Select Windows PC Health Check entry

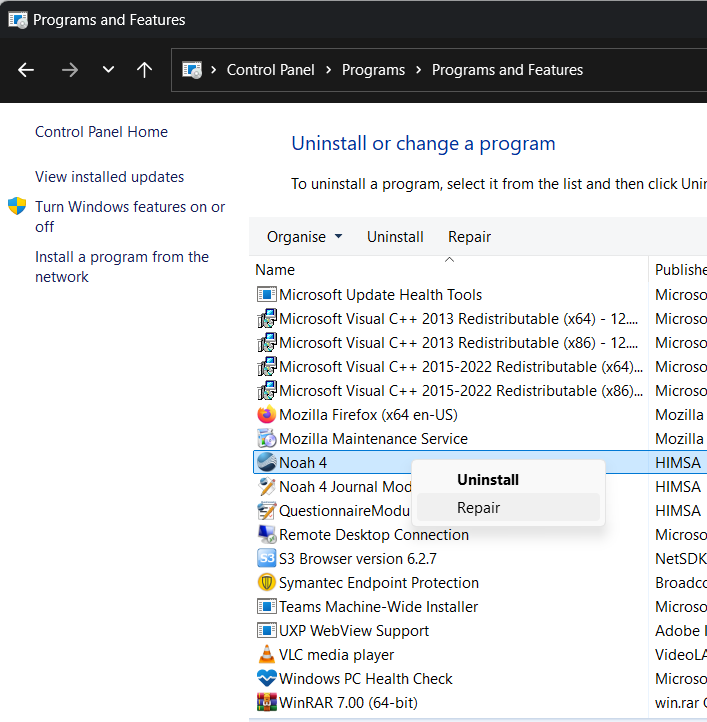pyautogui.click(x=366, y=679)
